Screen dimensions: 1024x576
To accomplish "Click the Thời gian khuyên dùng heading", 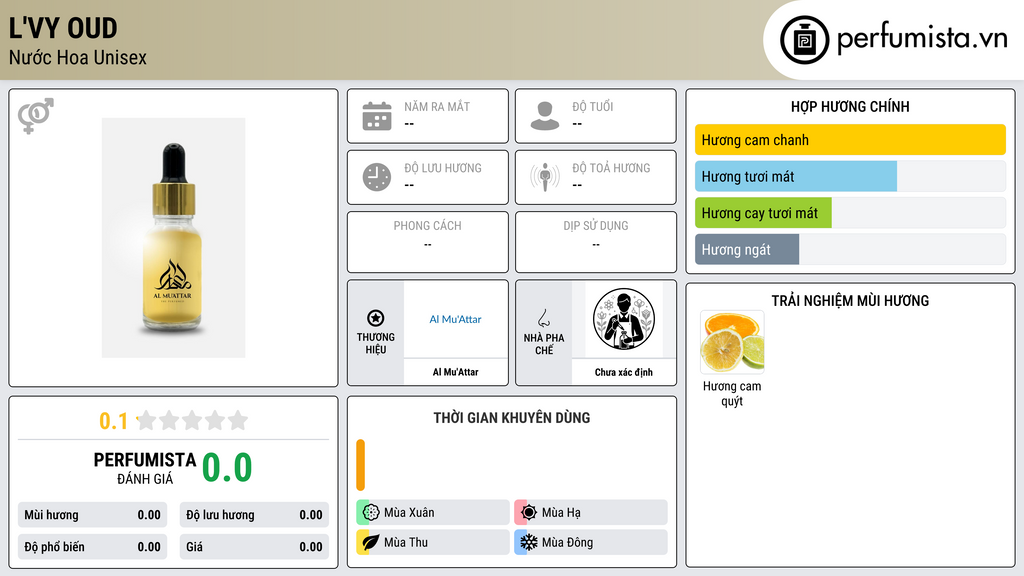I will [x=512, y=418].
